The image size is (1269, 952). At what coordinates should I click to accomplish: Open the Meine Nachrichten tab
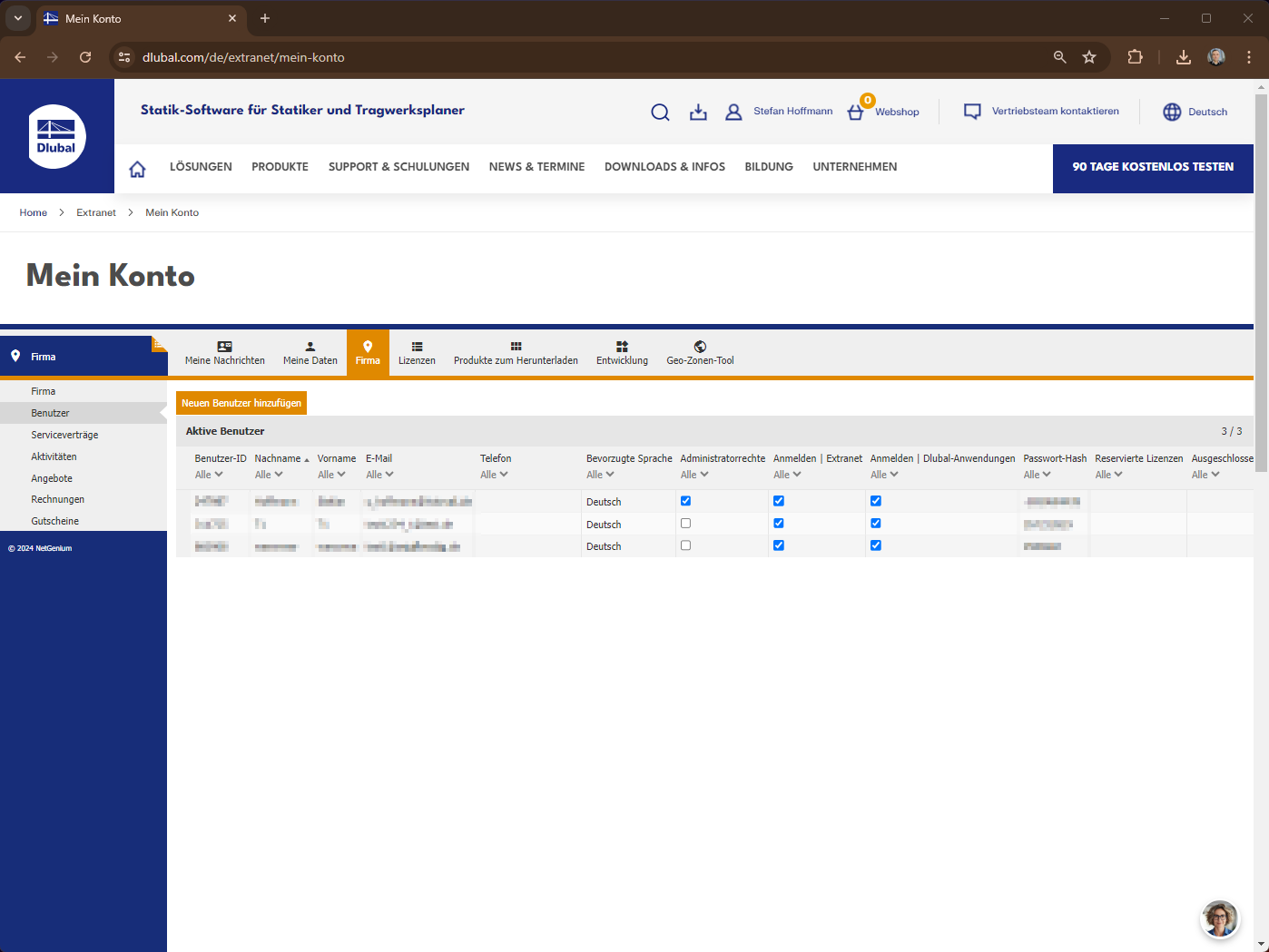(x=225, y=353)
